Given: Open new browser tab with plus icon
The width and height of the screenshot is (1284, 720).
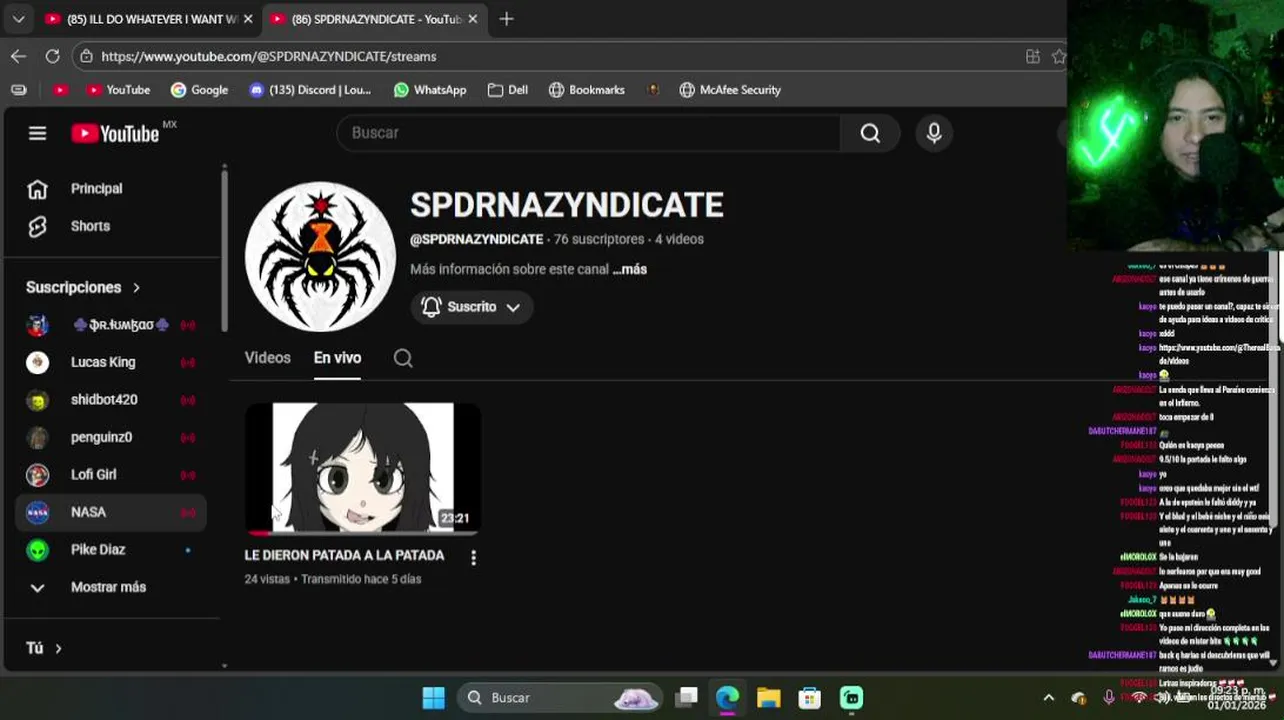Looking at the screenshot, I should coord(506,19).
